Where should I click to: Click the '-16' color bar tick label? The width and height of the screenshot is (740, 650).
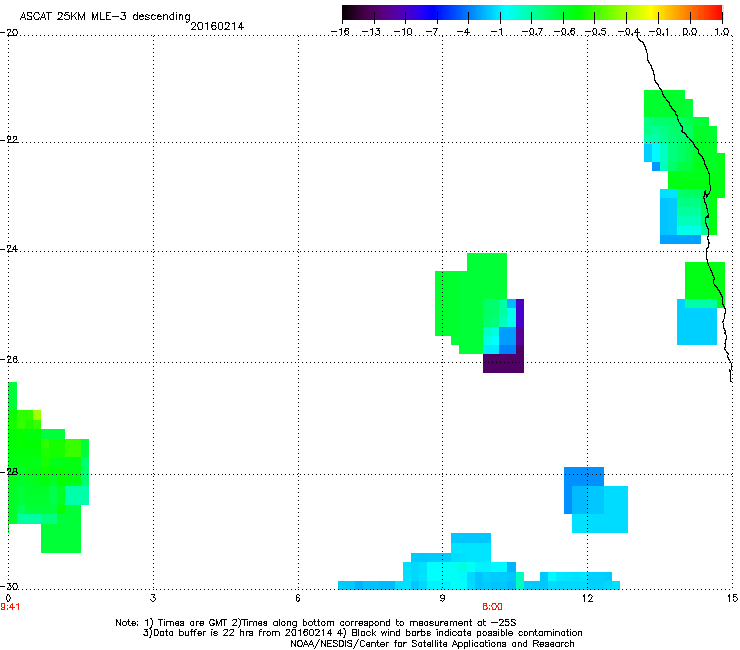point(341,32)
